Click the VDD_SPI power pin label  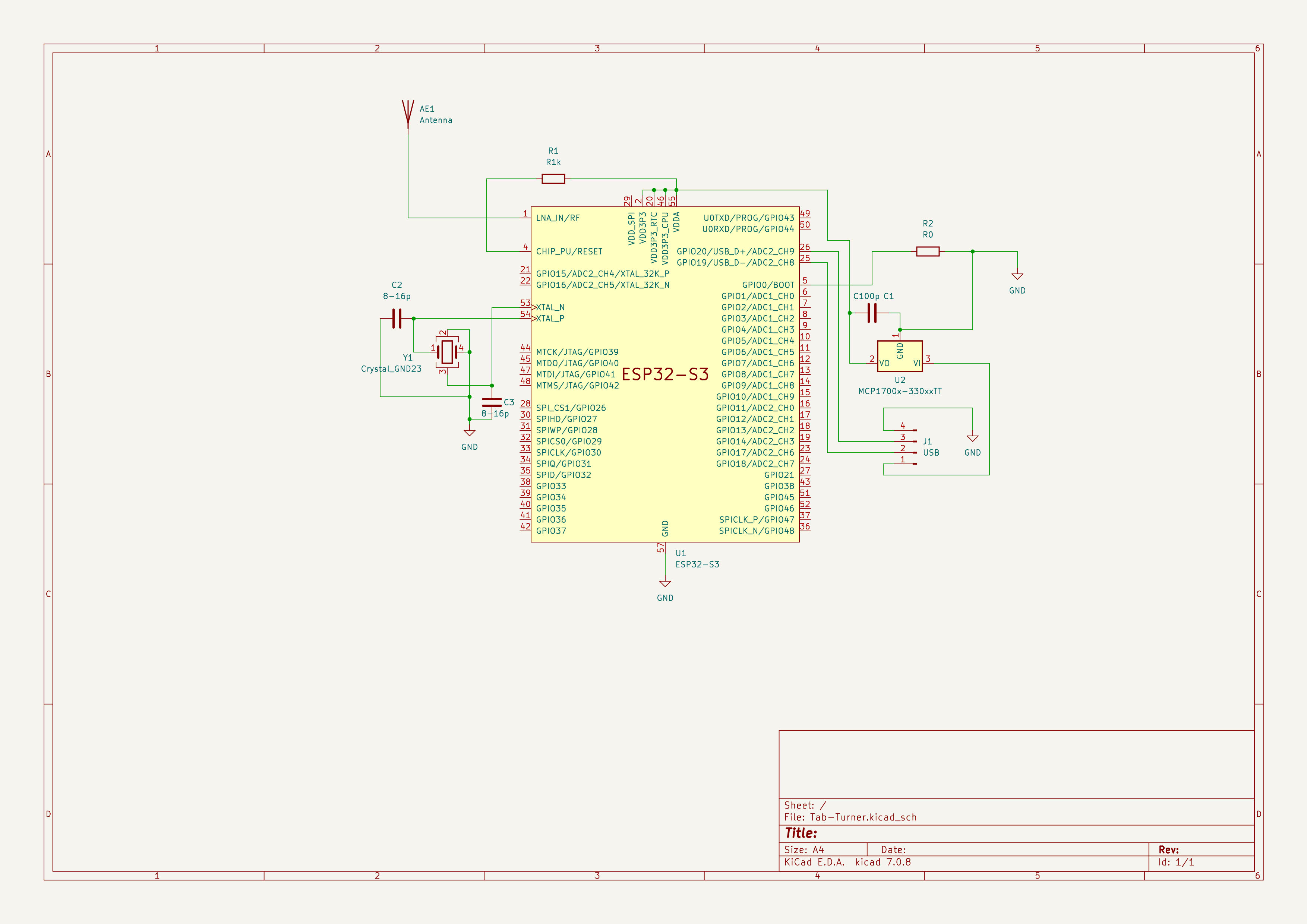coord(631,229)
